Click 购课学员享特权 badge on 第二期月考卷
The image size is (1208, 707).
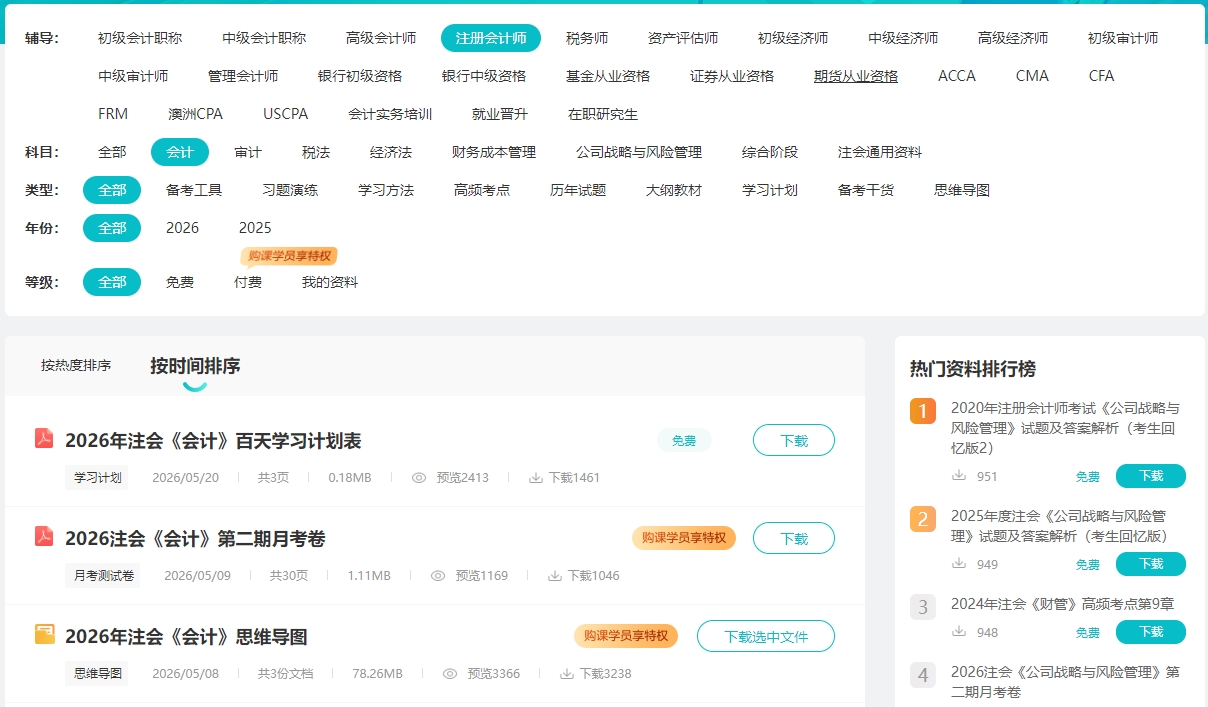point(684,538)
